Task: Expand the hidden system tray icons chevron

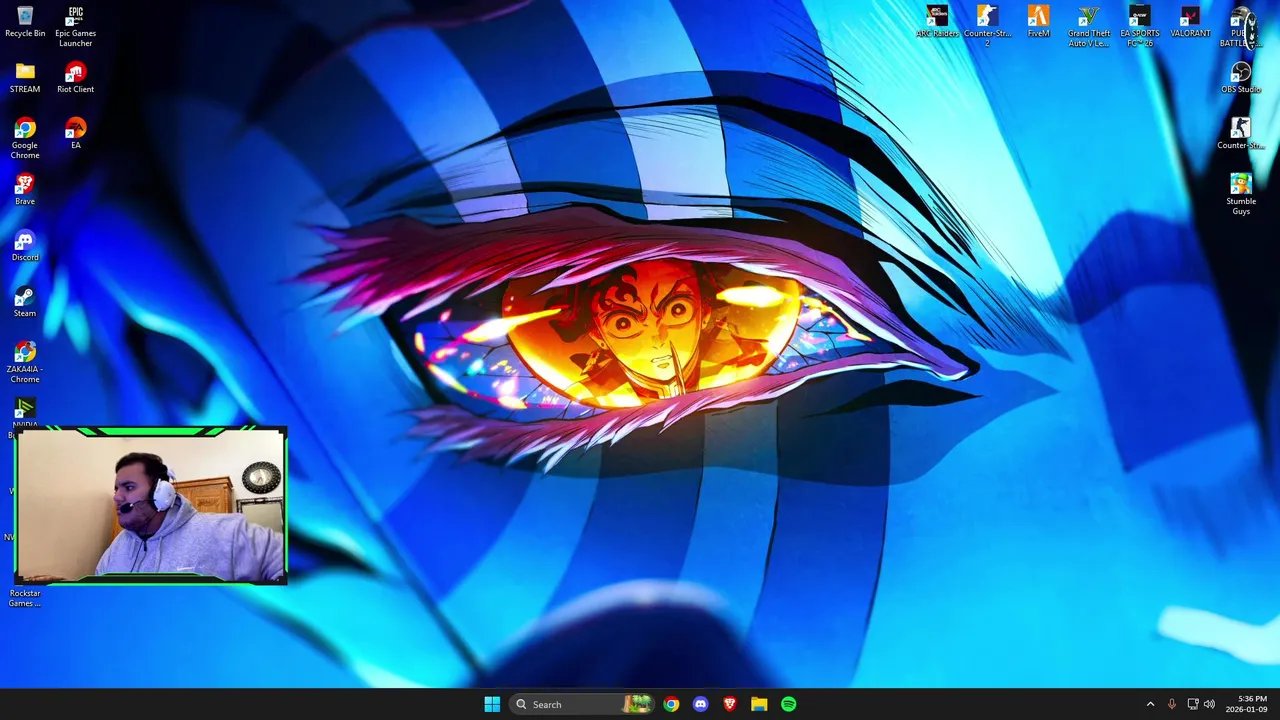Action: 1150,704
